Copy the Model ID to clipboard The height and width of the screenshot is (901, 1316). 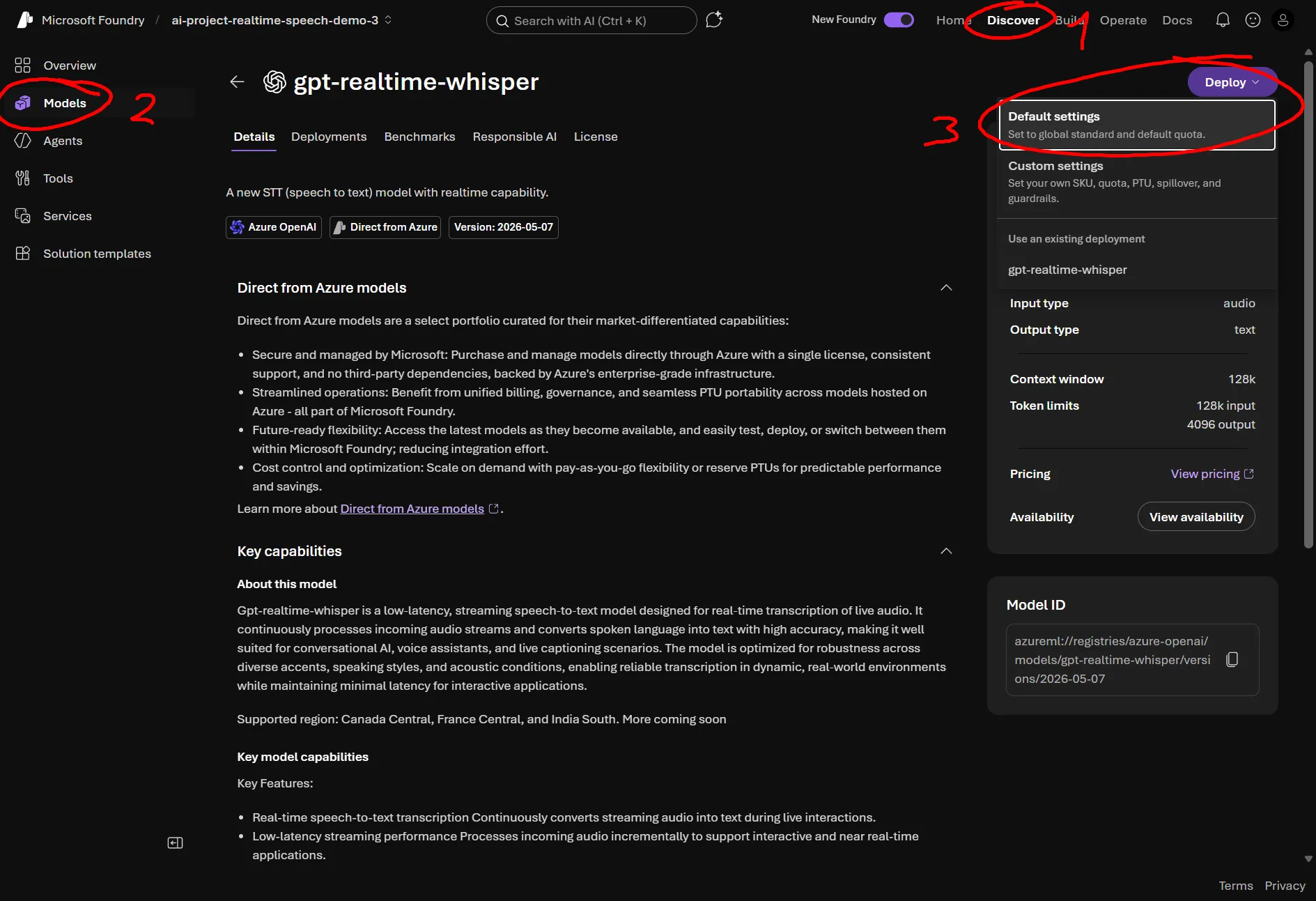[1232, 659]
